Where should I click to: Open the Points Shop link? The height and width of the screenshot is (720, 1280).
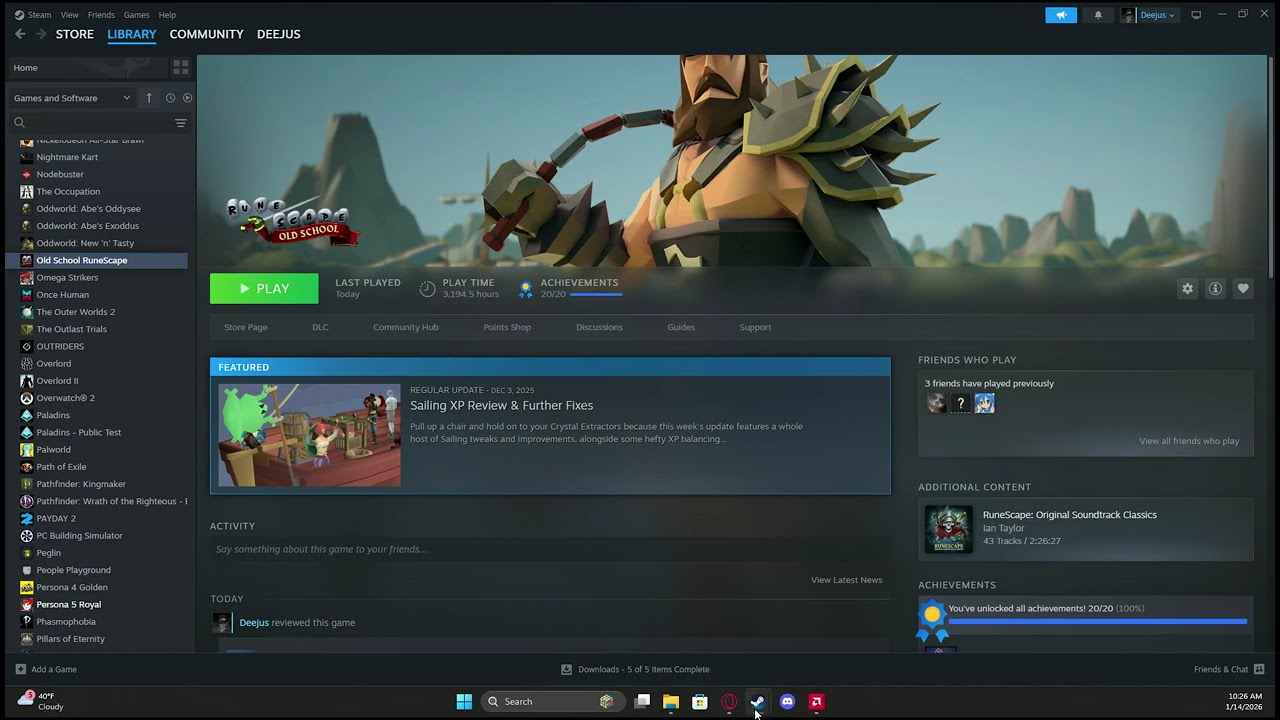click(x=507, y=327)
